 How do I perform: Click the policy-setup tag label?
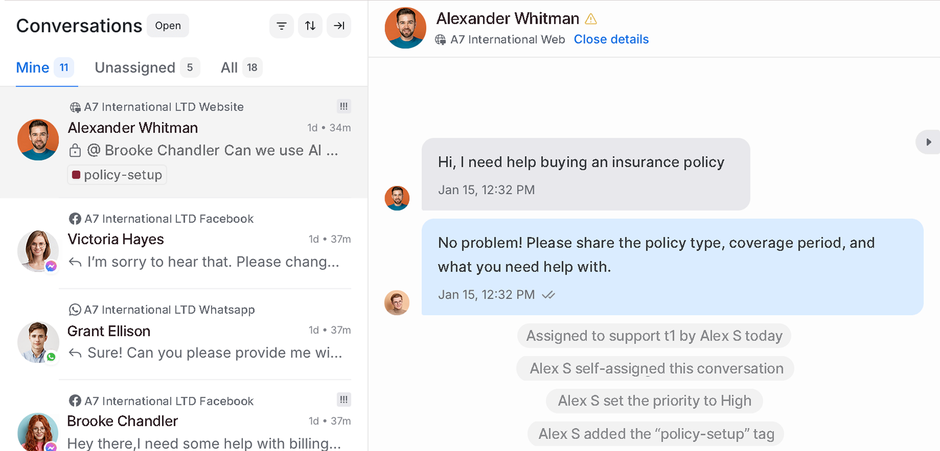click(122, 175)
